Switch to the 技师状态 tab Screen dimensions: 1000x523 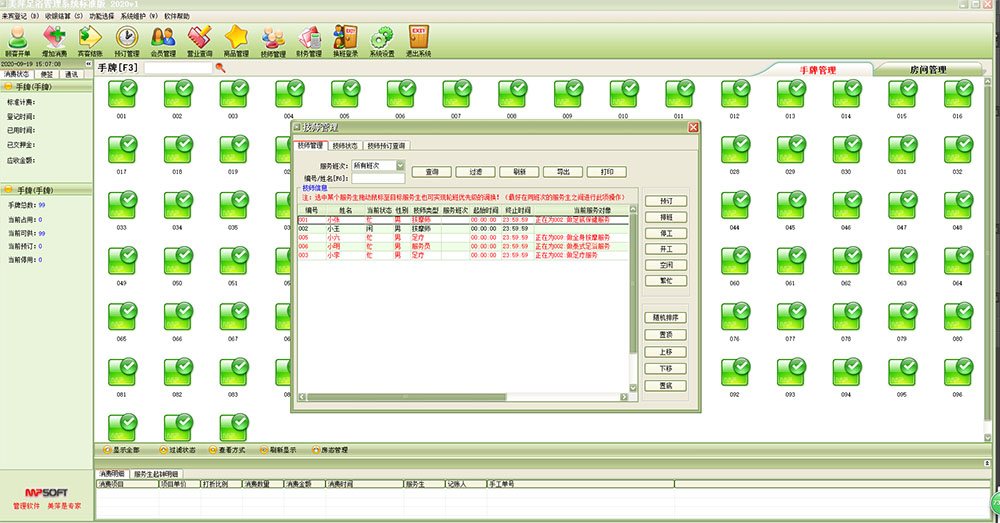[343, 146]
